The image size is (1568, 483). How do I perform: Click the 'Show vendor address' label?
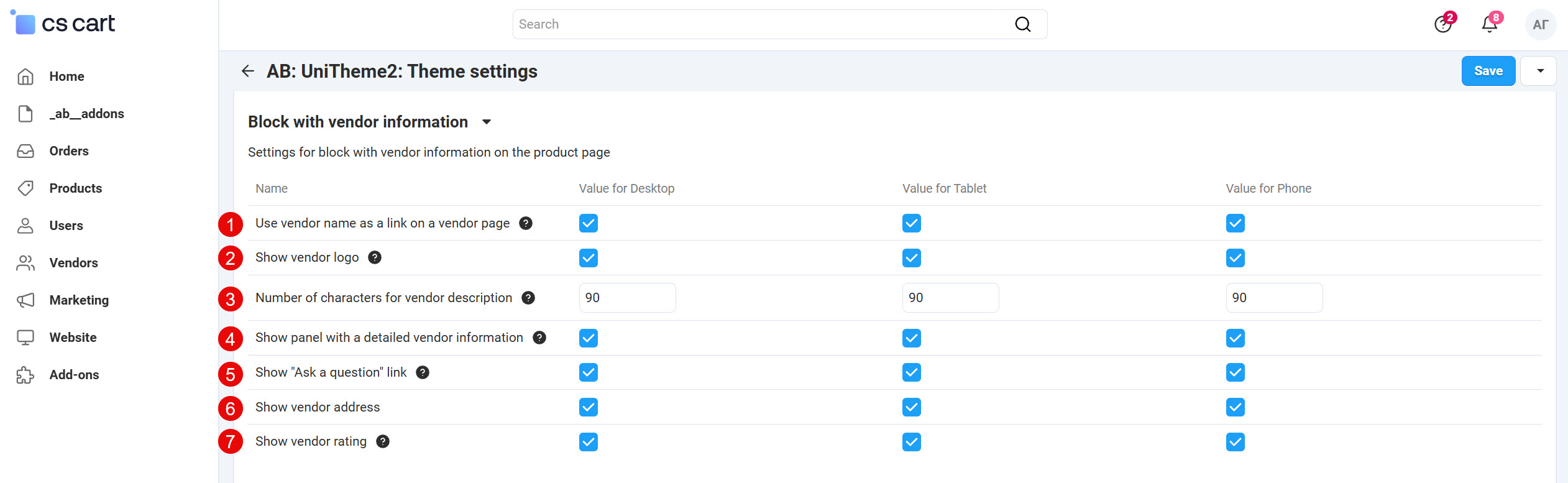pos(318,407)
